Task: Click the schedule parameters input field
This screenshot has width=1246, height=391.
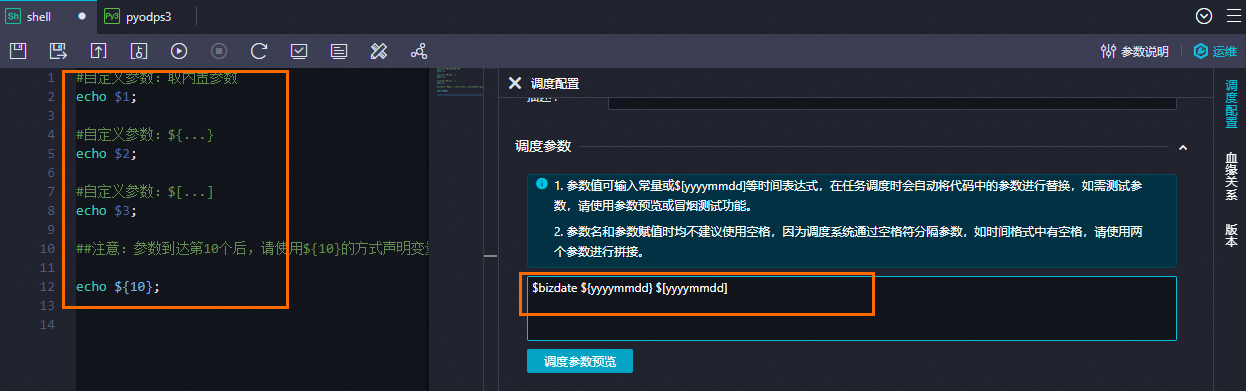Action: tap(851, 308)
